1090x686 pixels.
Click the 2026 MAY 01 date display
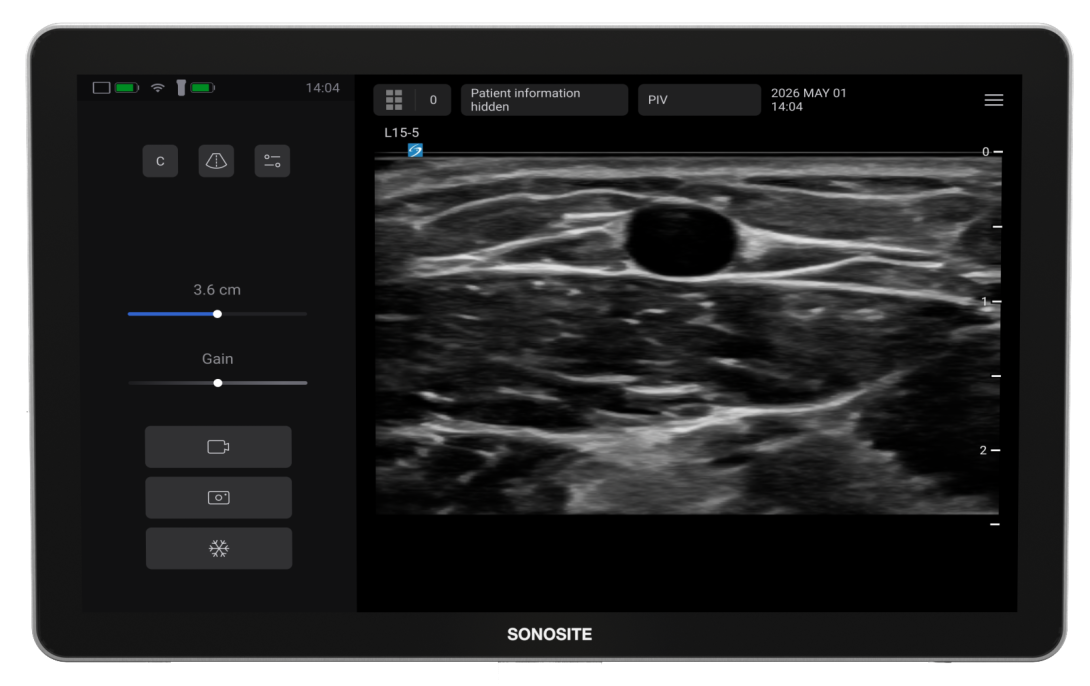pyautogui.click(x=808, y=93)
